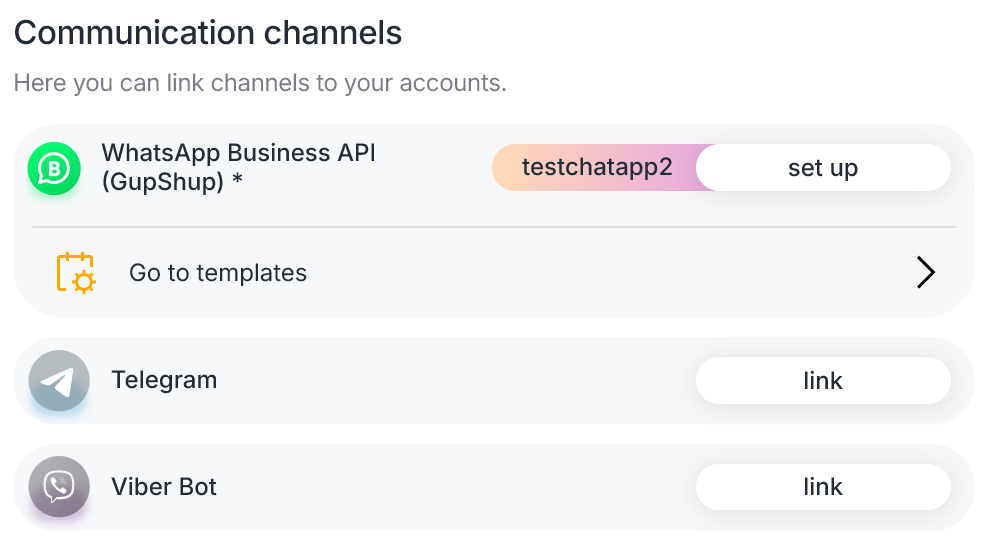The image size is (986, 542).
Task: Click the 'Telegram' channel name
Action: tap(164, 381)
